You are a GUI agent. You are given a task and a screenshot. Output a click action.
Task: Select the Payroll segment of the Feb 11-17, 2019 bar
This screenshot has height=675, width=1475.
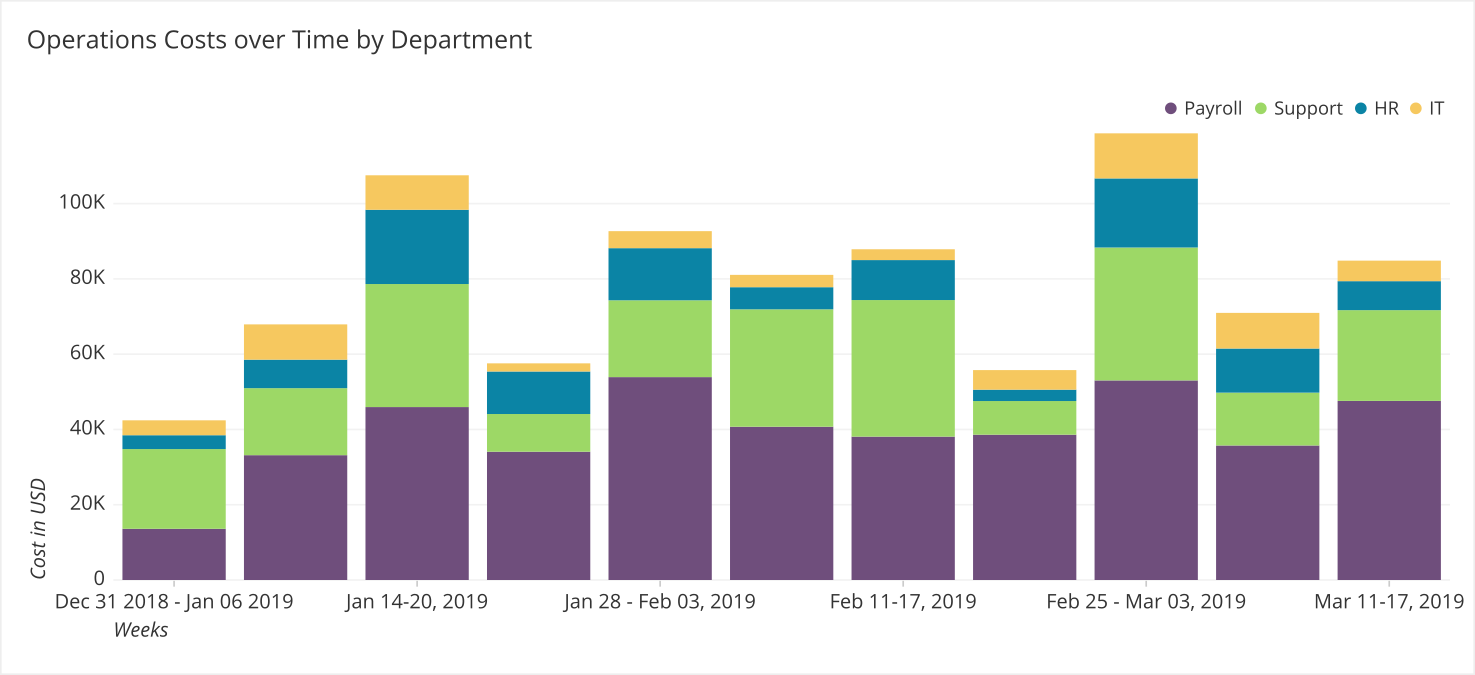[x=903, y=508]
